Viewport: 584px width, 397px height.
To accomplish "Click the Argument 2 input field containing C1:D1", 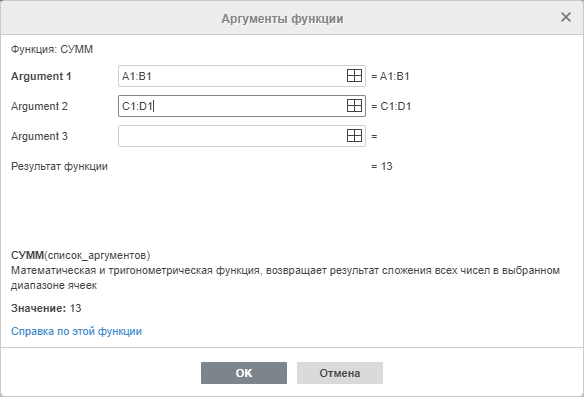I will click(x=242, y=106).
